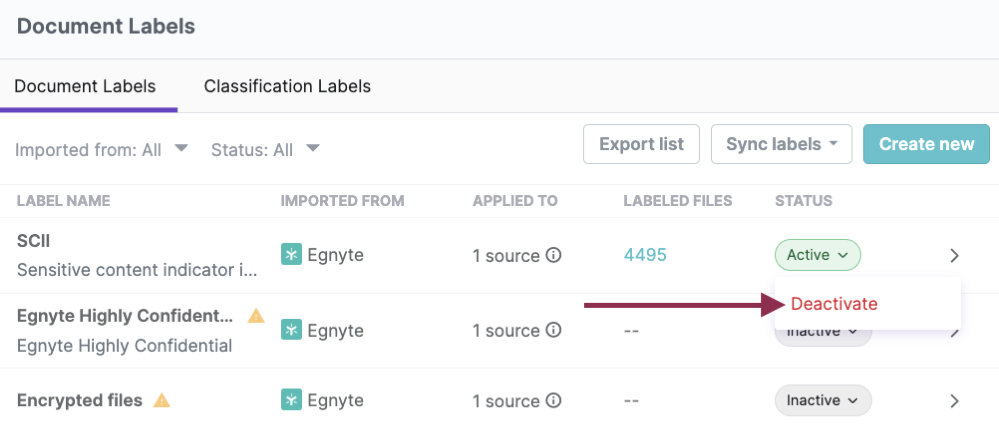Choose Deactivate from the status menu
The image size is (999, 432).
834,303
